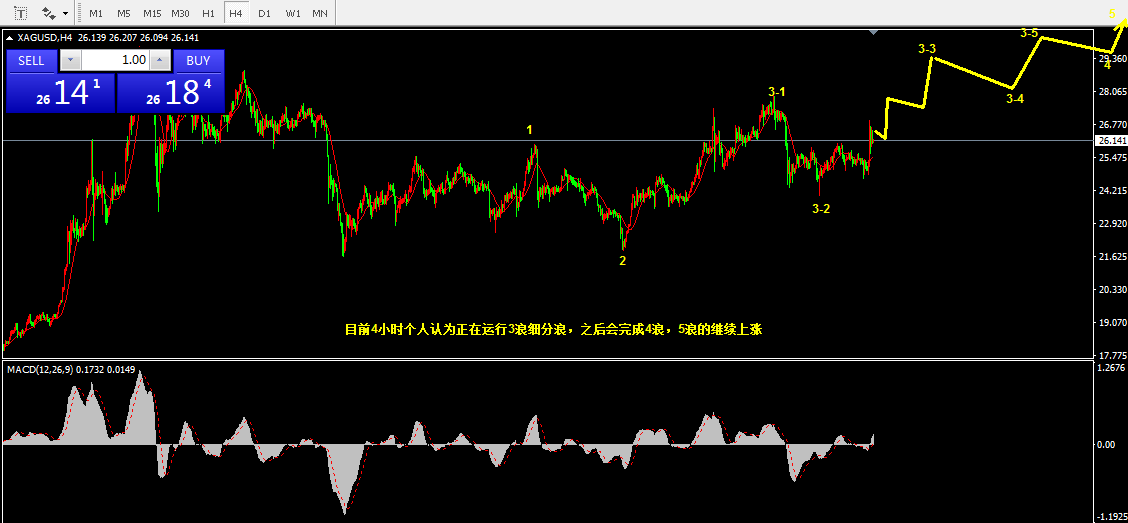Image resolution: width=1128 pixels, height=523 pixels.
Task: Increase the trade volume with up arrow
Action: click(x=160, y=60)
